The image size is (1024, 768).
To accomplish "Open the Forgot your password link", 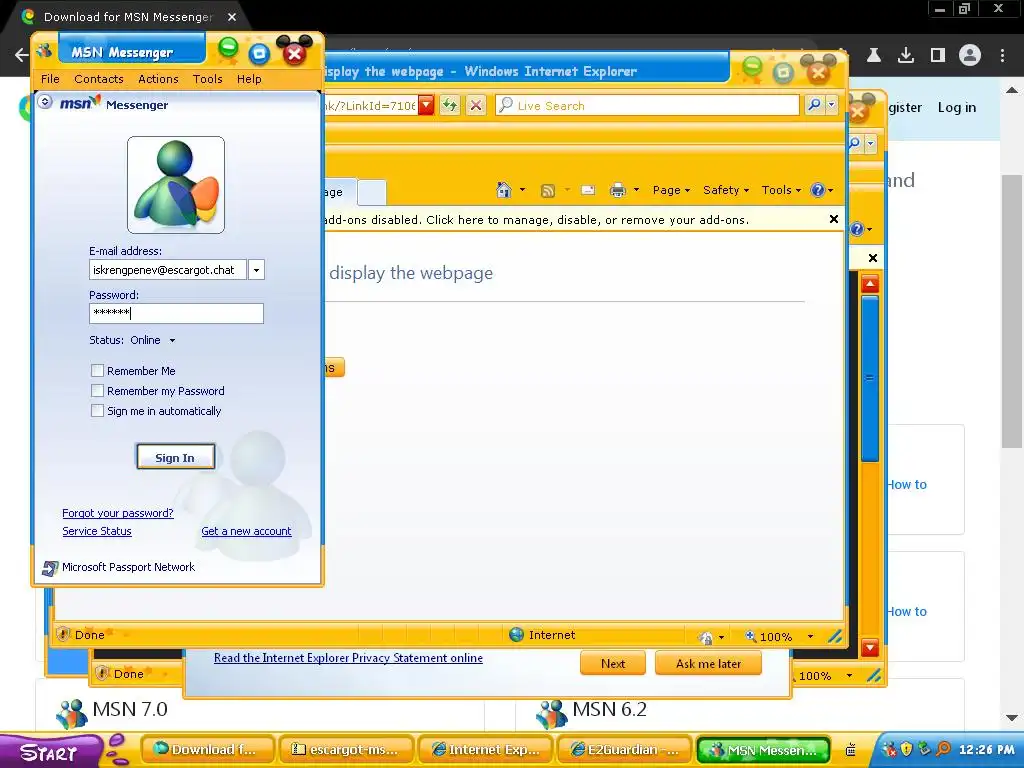I will [118, 513].
